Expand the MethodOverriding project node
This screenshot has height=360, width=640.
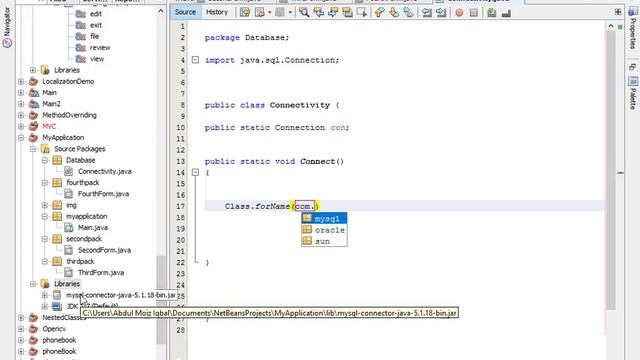tap(21, 115)
